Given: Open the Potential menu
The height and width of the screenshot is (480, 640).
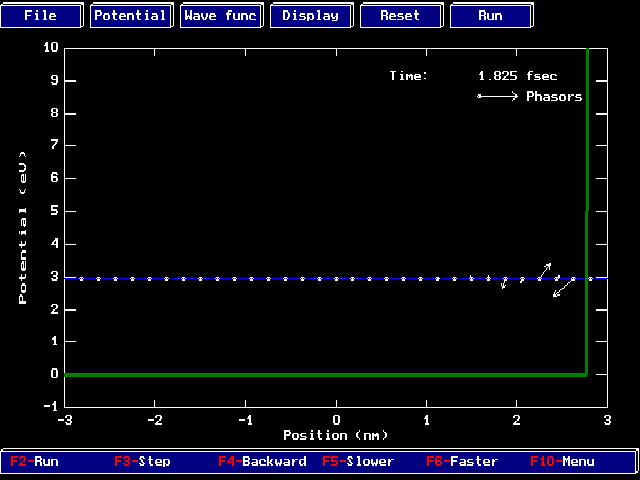Looking at the screenshot, I should click(131, 16).
